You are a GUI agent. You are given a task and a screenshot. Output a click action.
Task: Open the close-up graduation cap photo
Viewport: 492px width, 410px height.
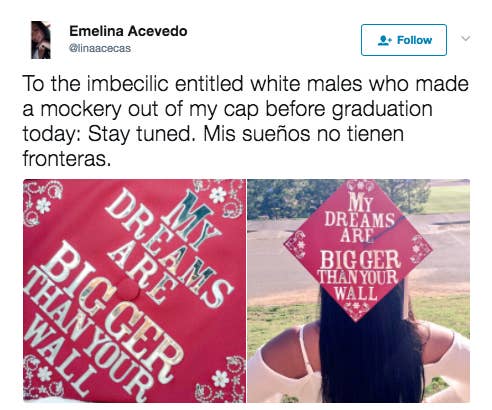134,290
